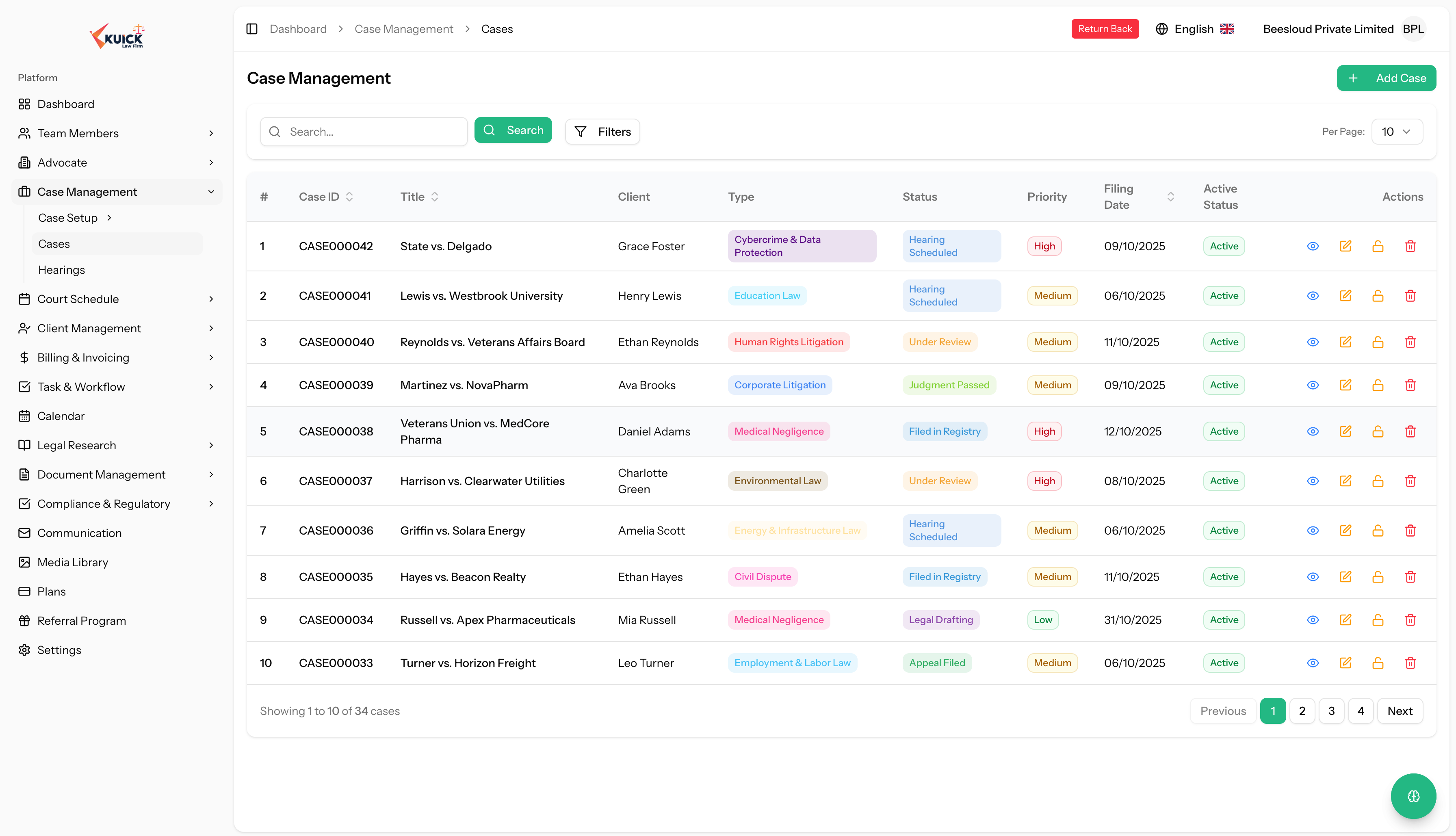
Task: Open the Filters button
Action: pyautogui.click(x=602, y=132)
